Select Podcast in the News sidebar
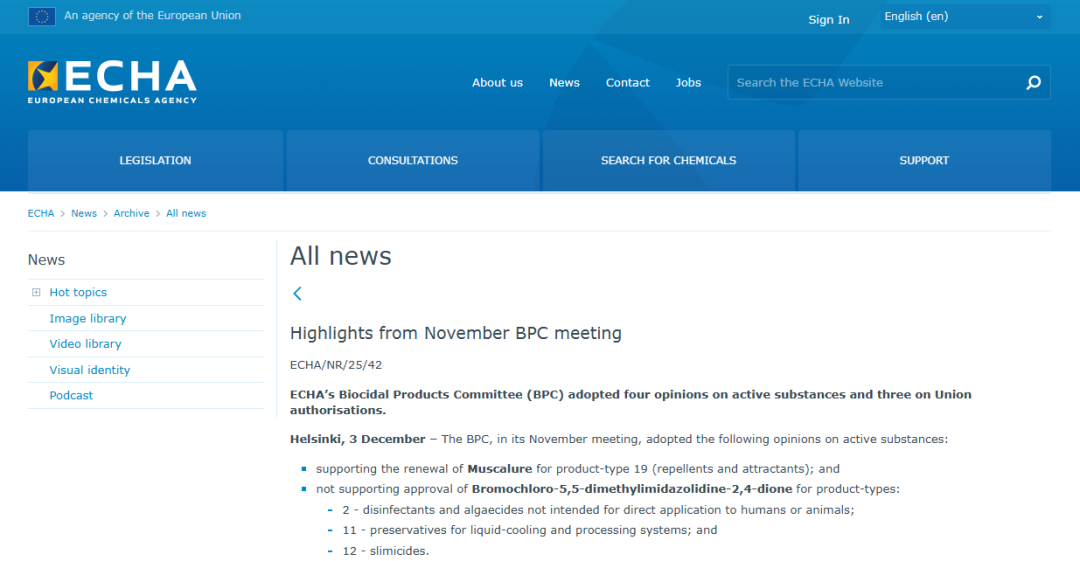This screenshot has width=1080, height=561. coord(71,395)
